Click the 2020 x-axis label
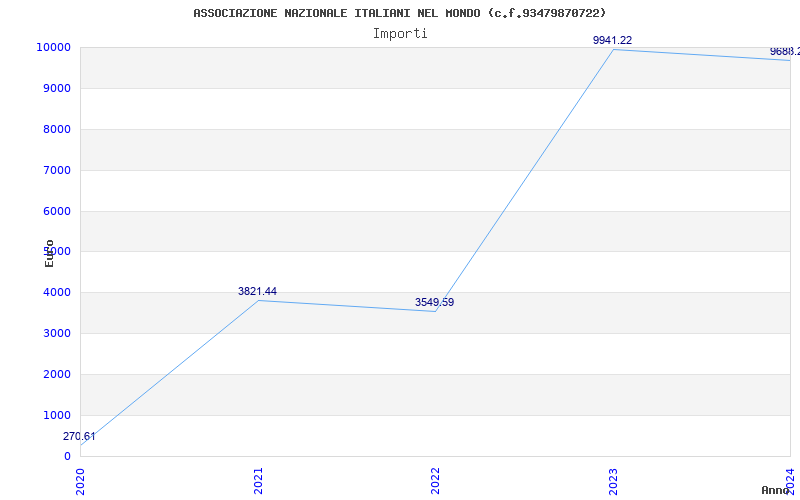This screenshot has height=500, width=800. (x=81, y=481)
